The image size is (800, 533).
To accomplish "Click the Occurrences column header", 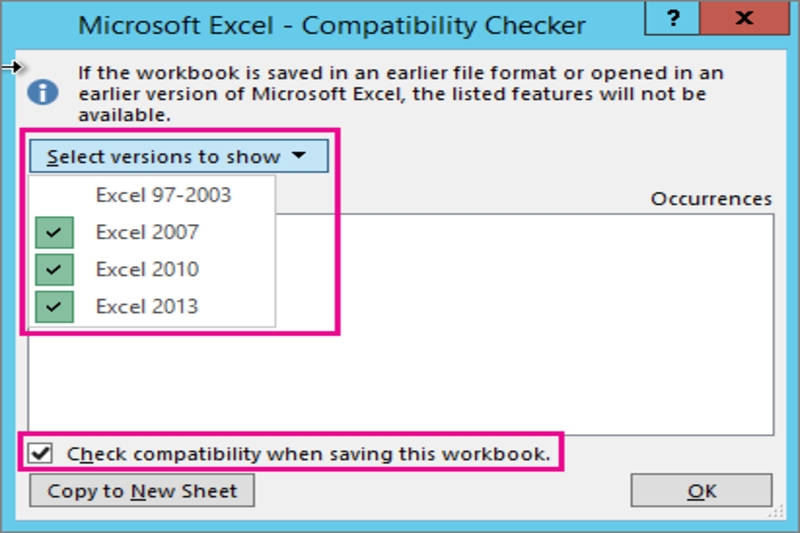I will click(x=711, y=199).
